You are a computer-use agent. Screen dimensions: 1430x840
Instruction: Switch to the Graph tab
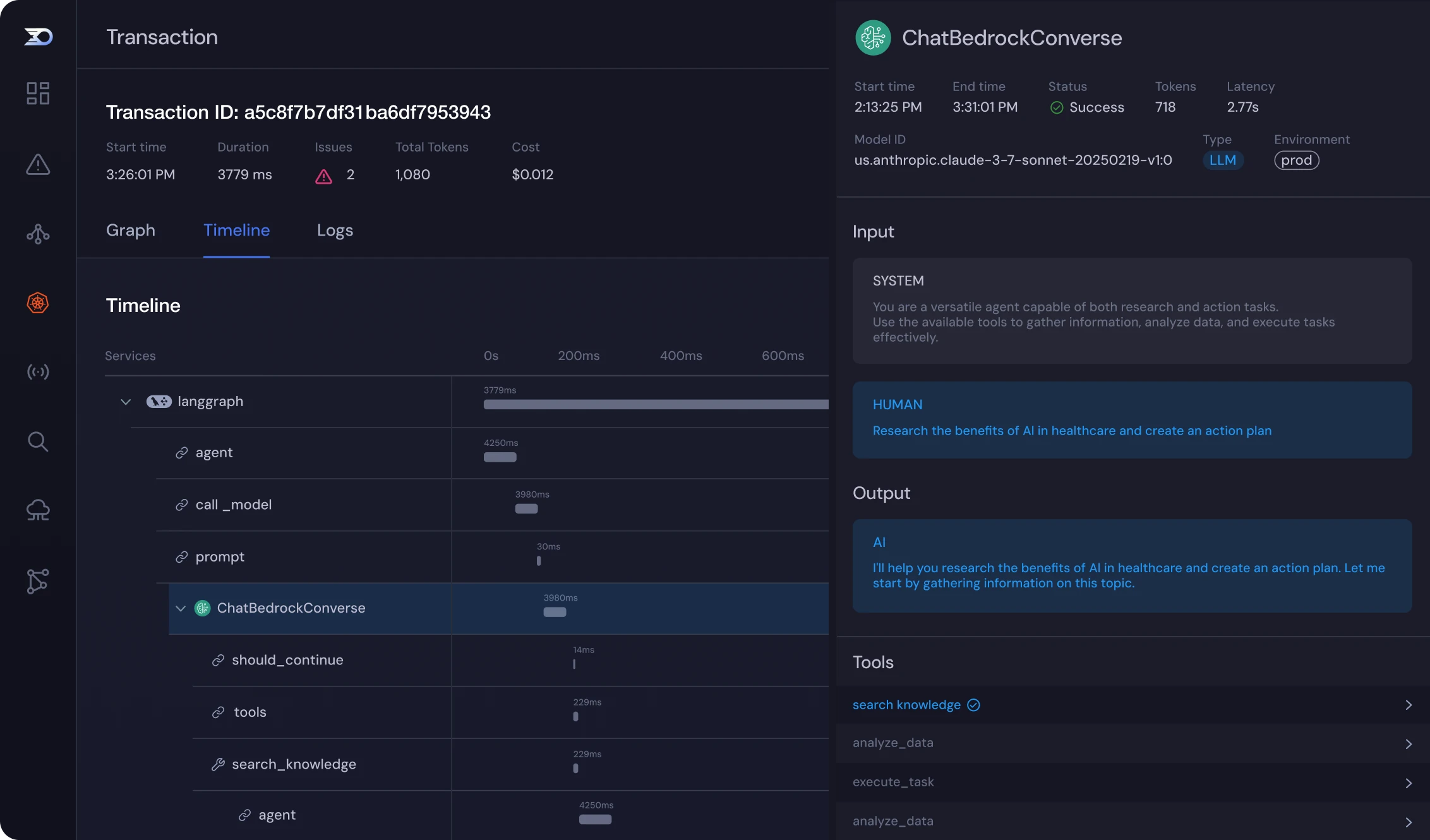(x=131, y=231)
